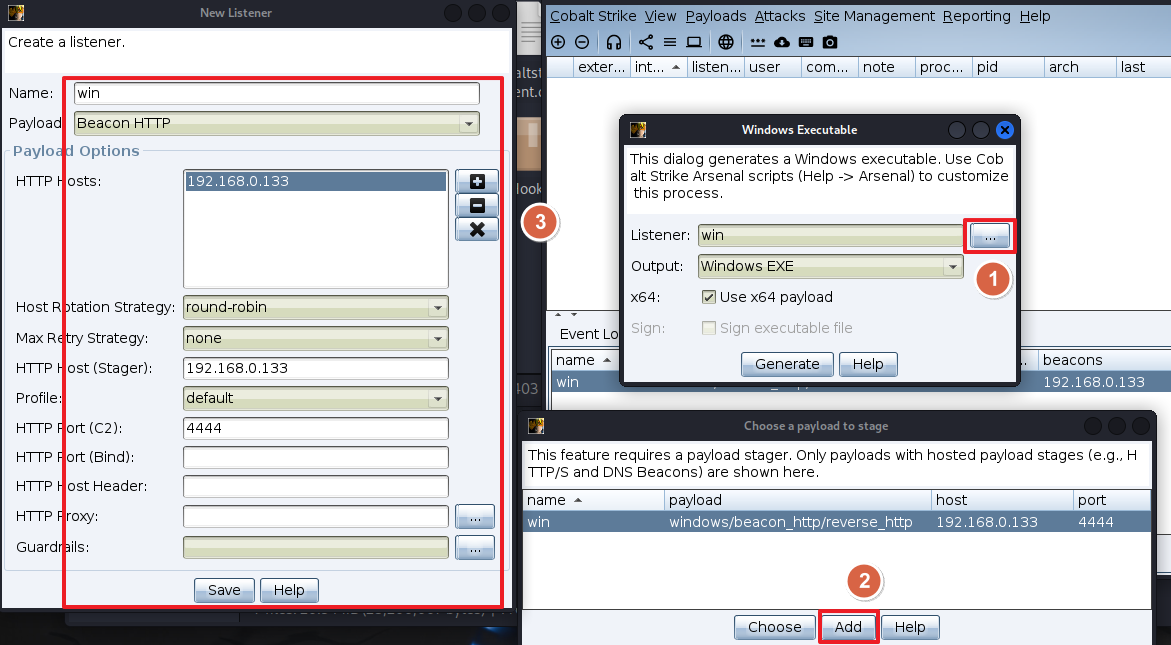This screenshot has width=1171, height=645.
Task: Open Screenshots via the camera icon
Action: tap(830, 43)
